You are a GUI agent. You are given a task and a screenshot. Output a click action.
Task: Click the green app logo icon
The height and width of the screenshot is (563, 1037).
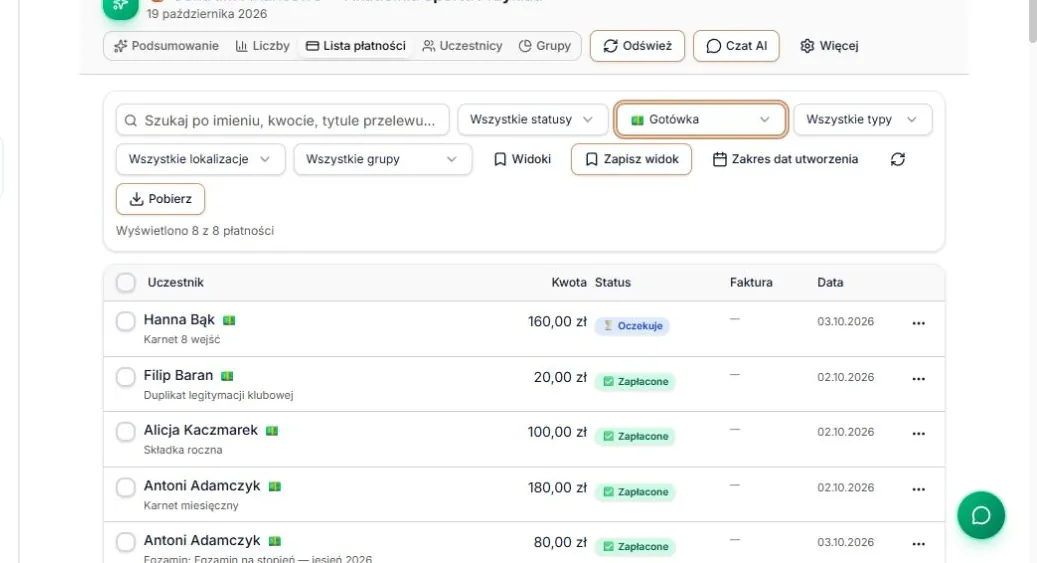[120, 7]
